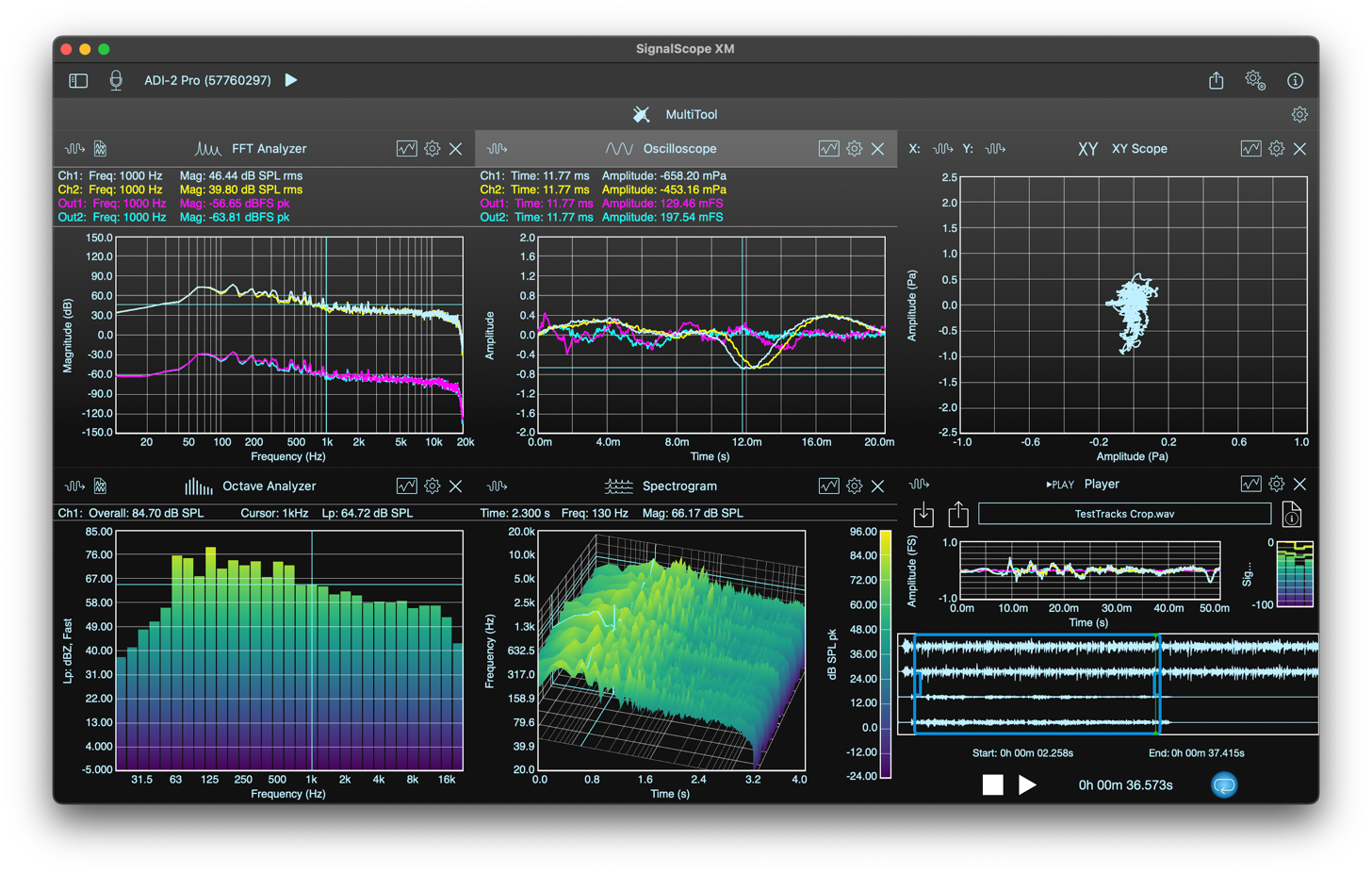Click FFT Analyzer data file icon

[101, 149]
